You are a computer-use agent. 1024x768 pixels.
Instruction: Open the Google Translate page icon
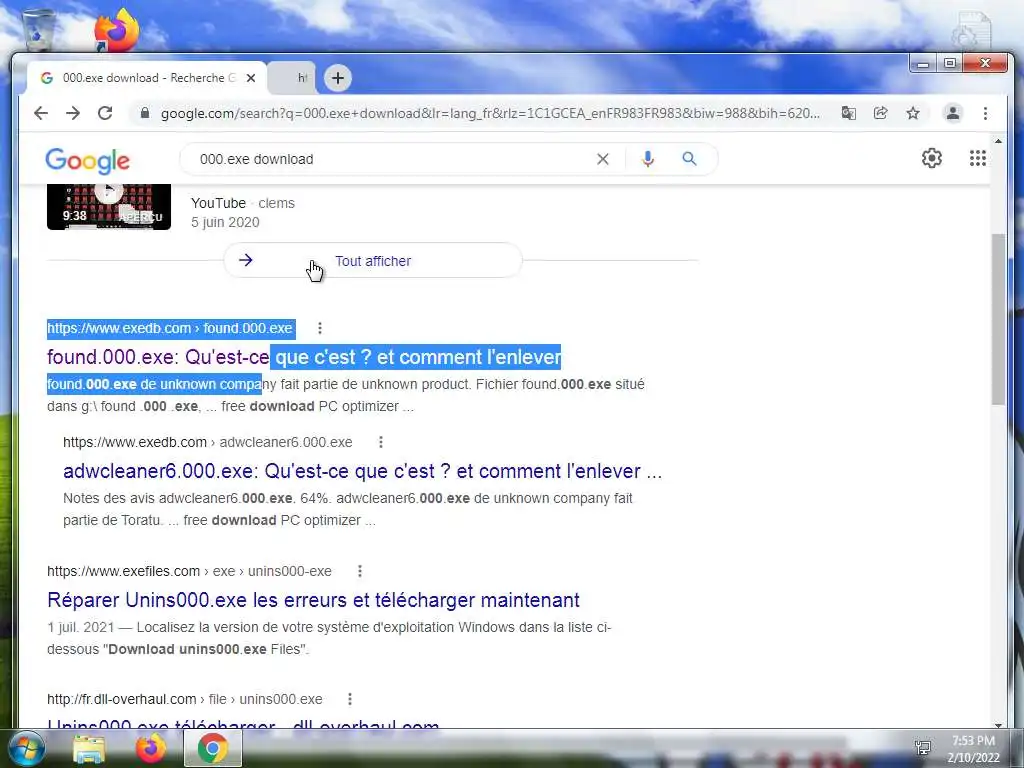tap(848, 113)
